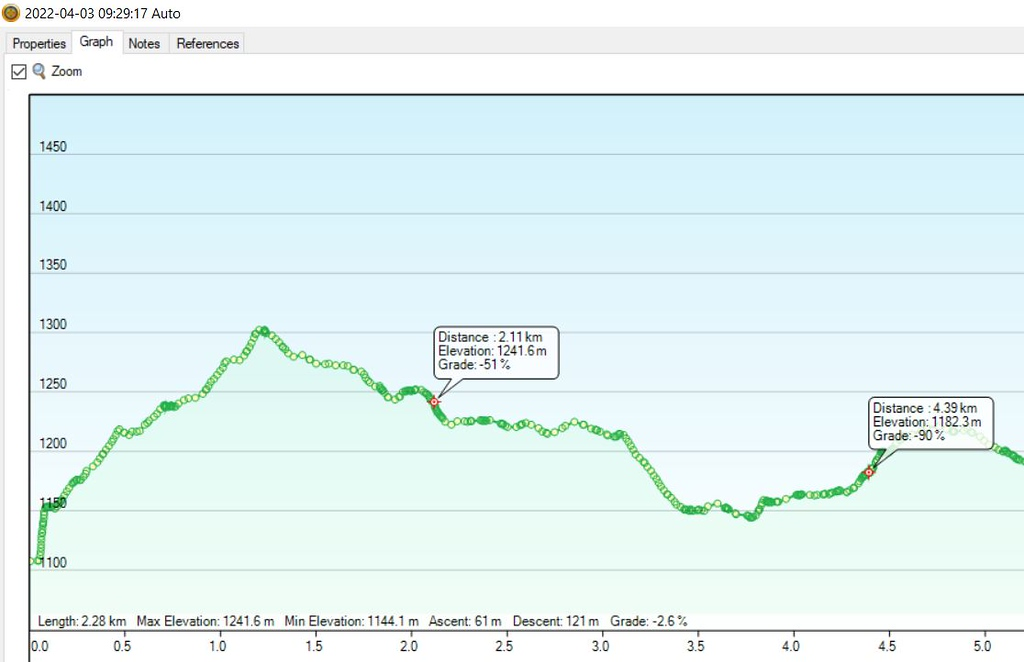The image size is (1024, 662).
Task: Switch to the Properties tab
Action: point(39,43)
